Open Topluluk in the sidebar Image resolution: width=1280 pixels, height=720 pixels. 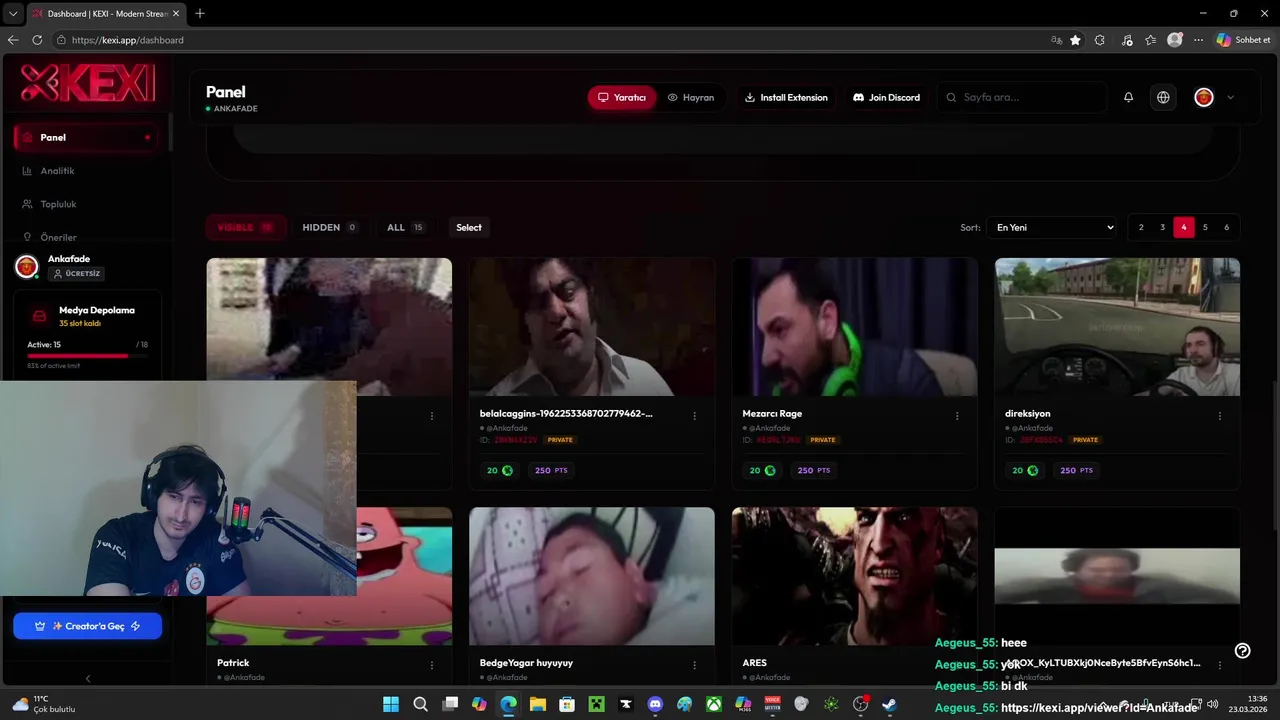point(86,204)
